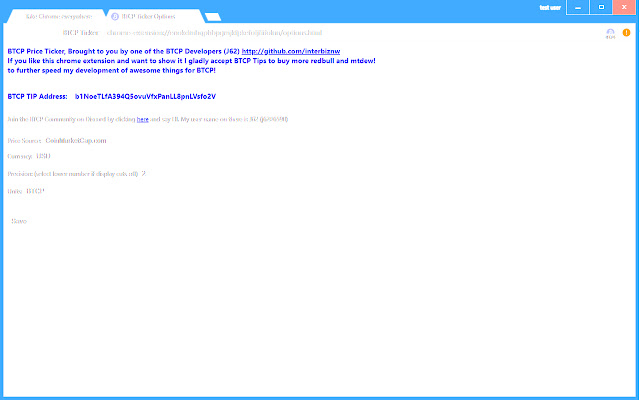
Task: Open the new tab button
Action: tap(212, 16)
